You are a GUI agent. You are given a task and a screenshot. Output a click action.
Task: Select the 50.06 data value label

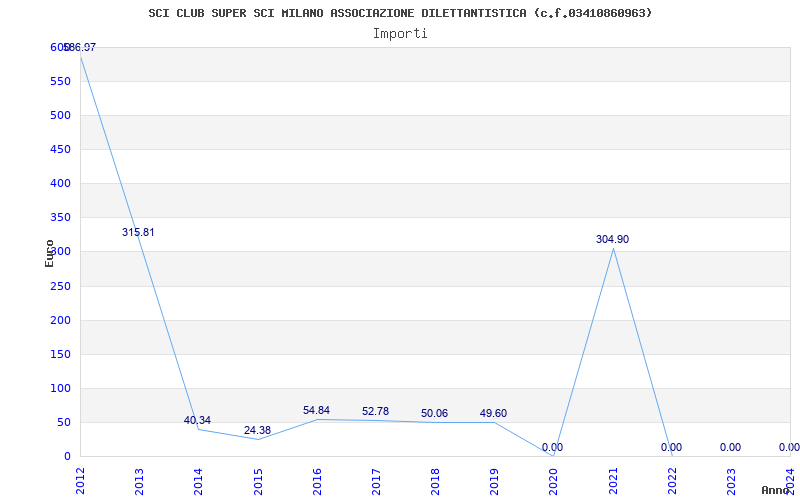(434, 413)
